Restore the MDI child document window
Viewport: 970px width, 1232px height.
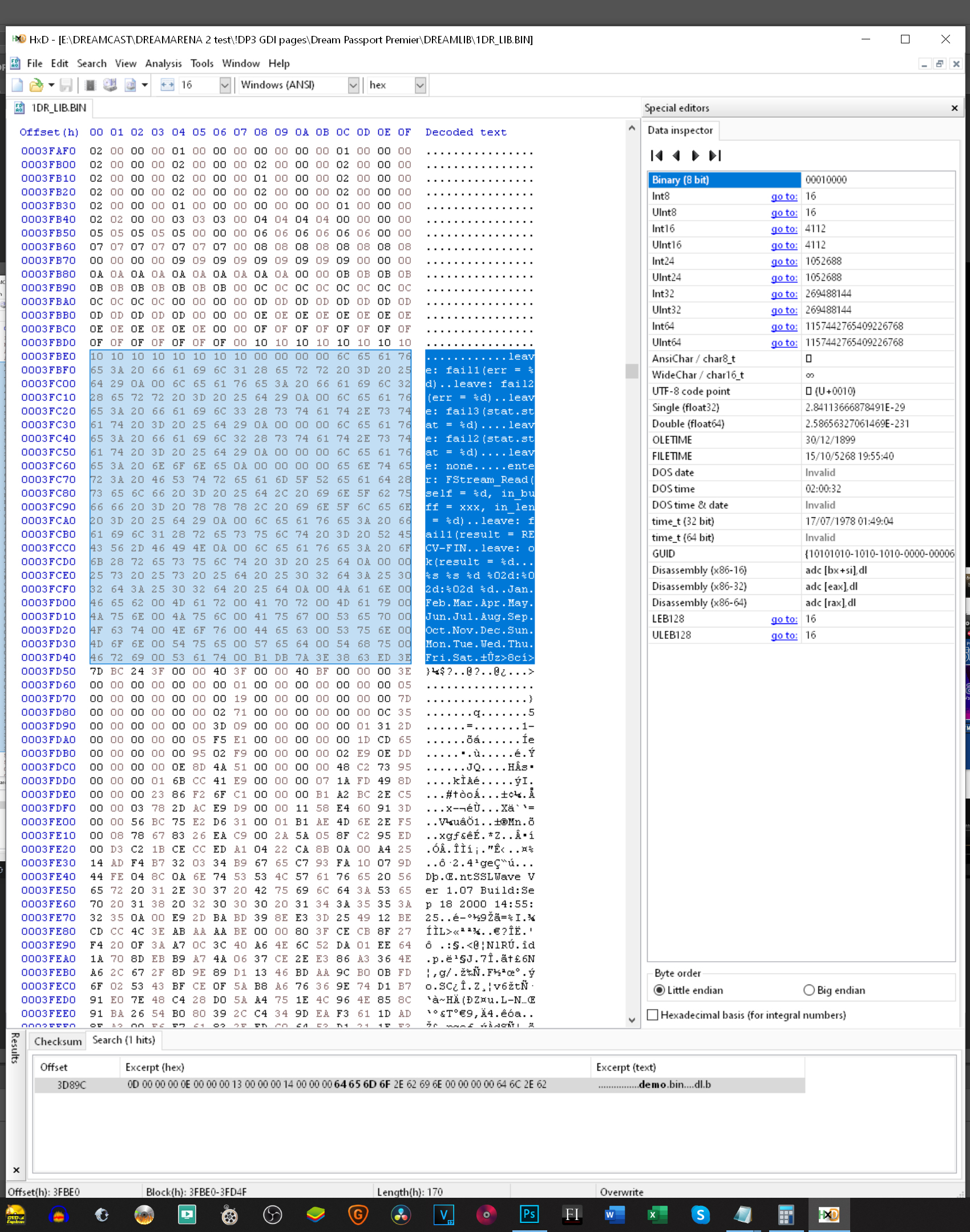[940, 64]
